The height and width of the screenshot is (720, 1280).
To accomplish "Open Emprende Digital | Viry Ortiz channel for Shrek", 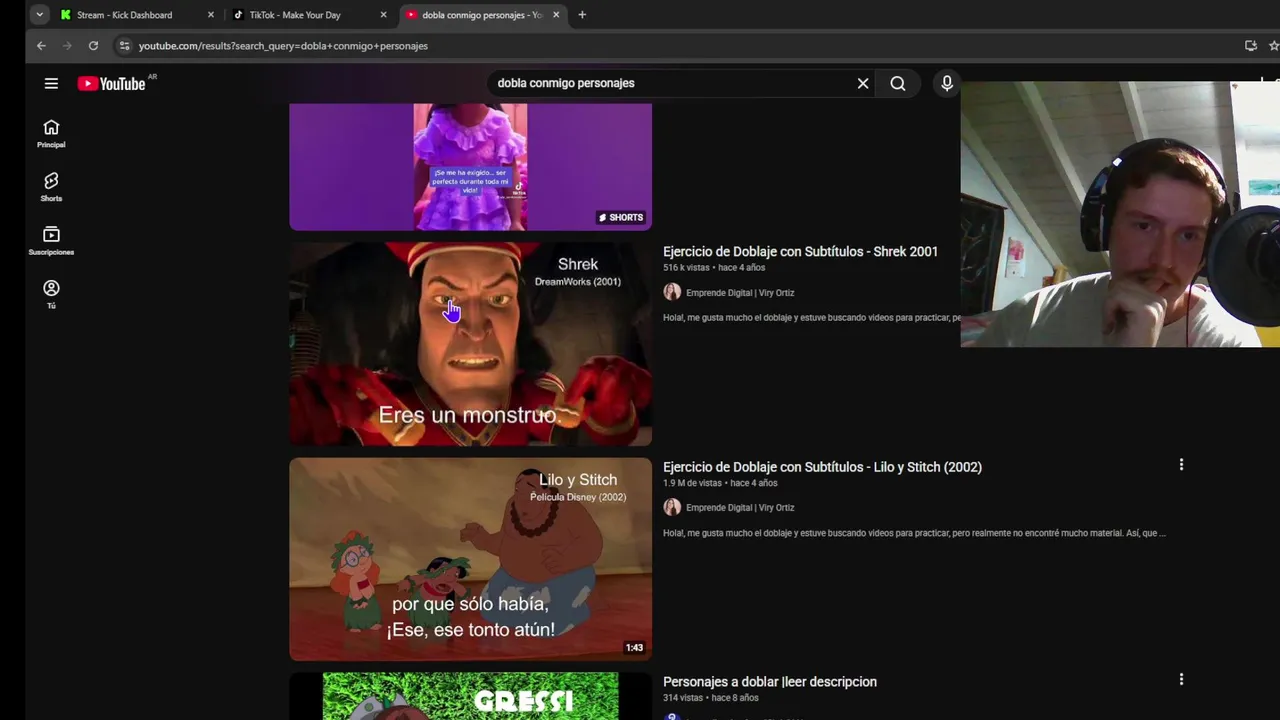I will tap(740, 293).
